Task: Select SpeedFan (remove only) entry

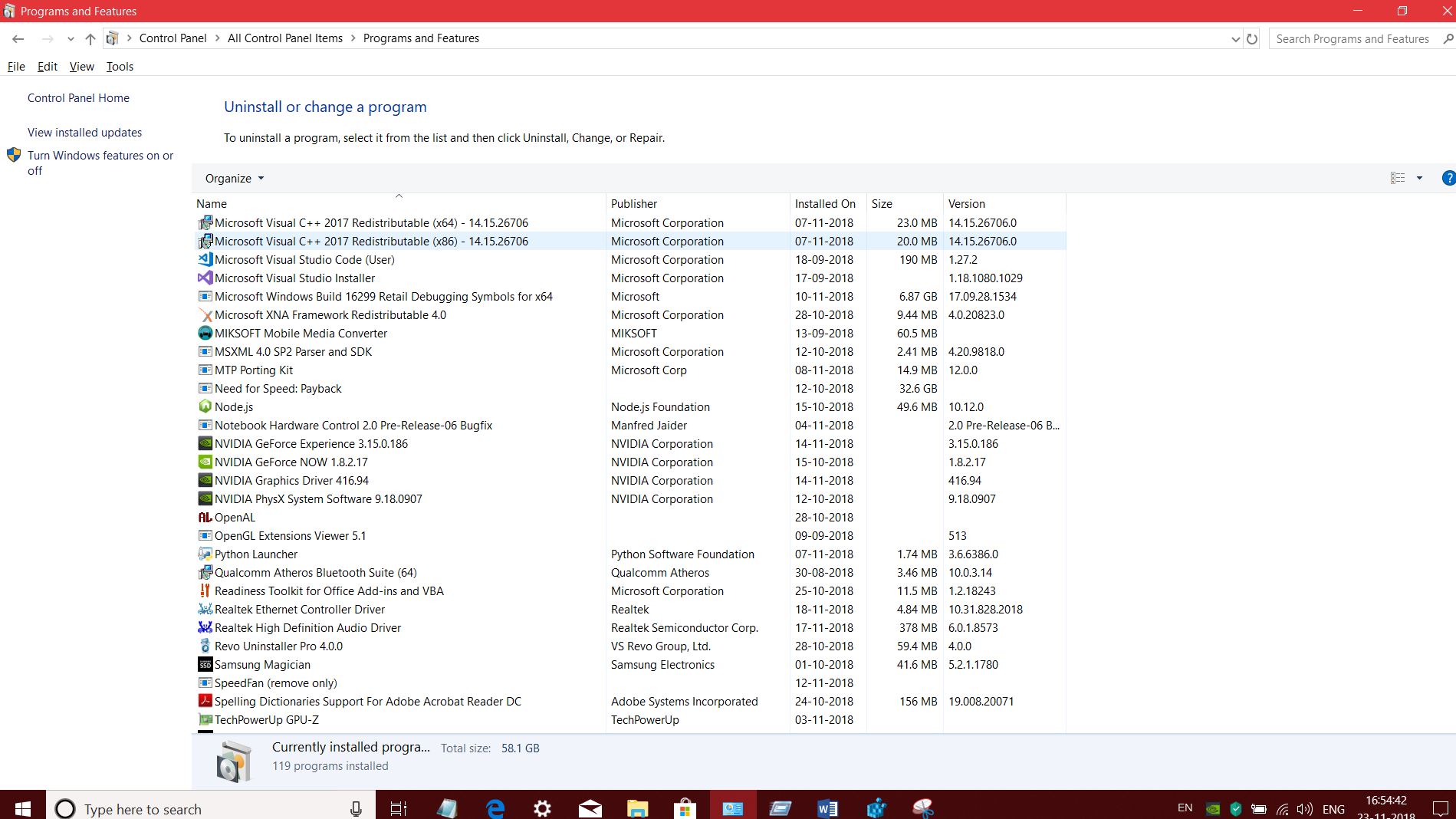Action: point(629,682)
